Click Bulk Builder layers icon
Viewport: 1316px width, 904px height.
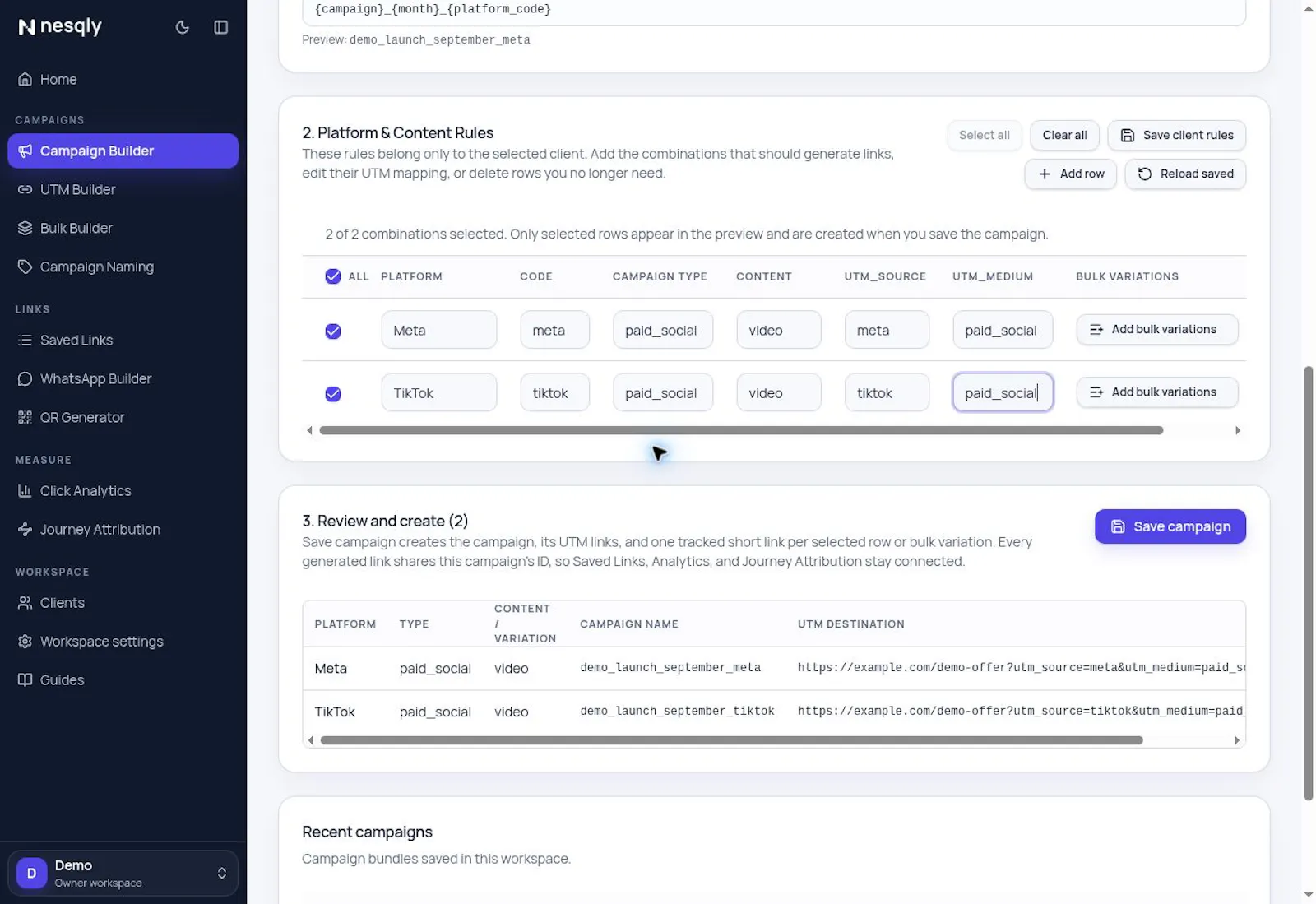(x=25, y=228)
